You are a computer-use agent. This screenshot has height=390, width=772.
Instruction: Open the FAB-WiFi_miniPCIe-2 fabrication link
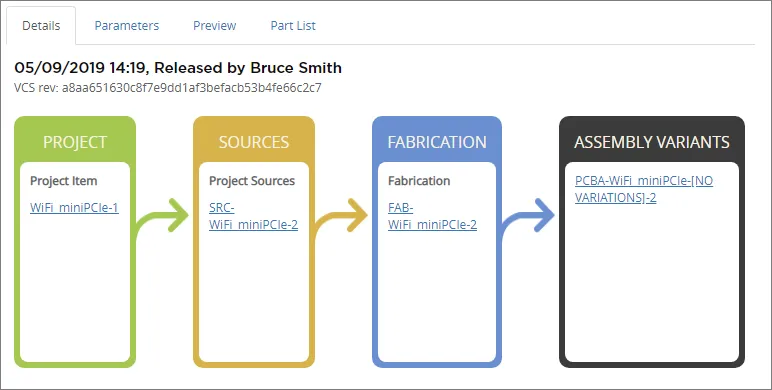coord(432,216)
